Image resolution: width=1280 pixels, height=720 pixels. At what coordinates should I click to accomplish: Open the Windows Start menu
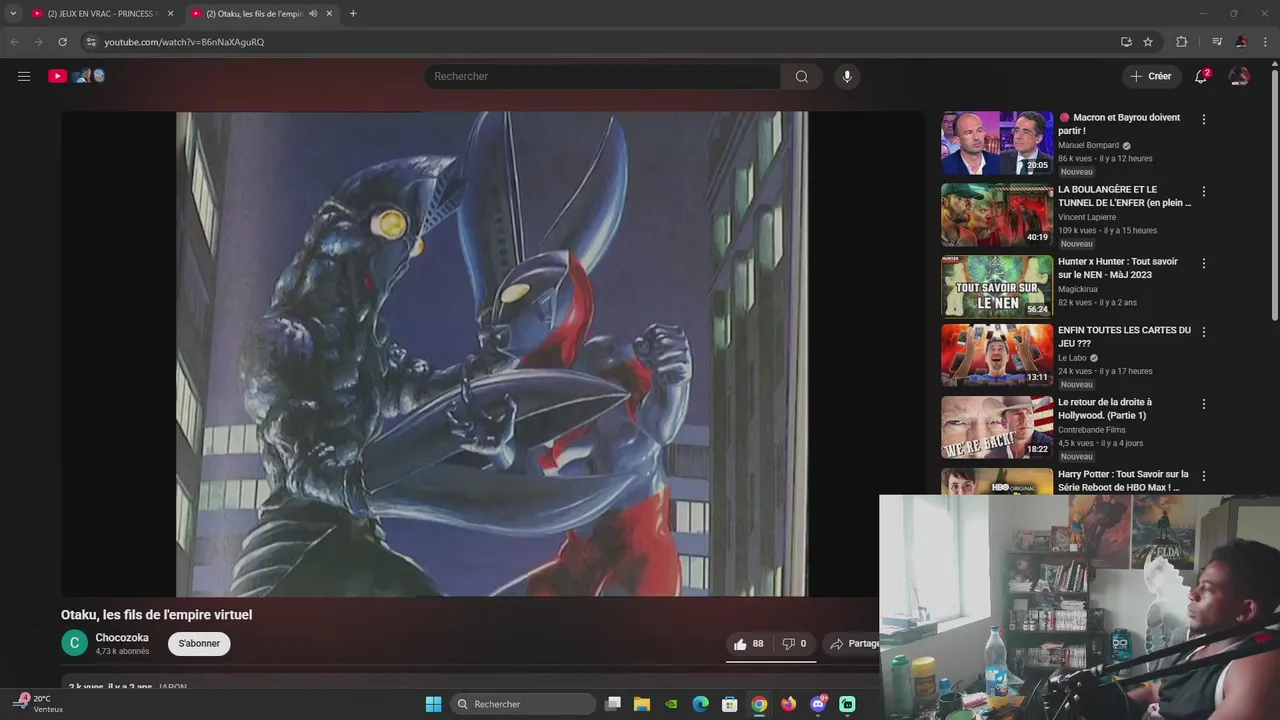click(x=433, y=704)
